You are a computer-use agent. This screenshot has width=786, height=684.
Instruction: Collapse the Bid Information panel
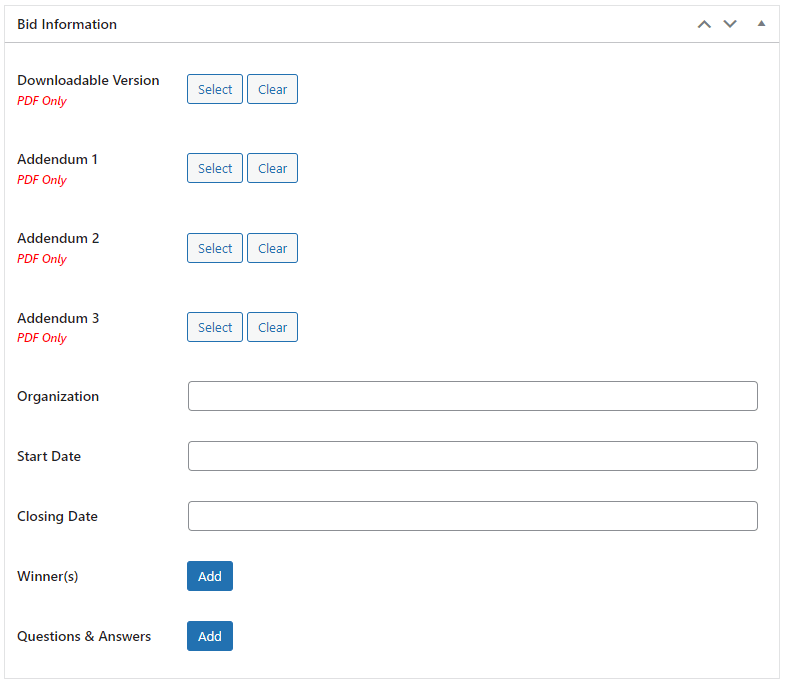(761, 24)
